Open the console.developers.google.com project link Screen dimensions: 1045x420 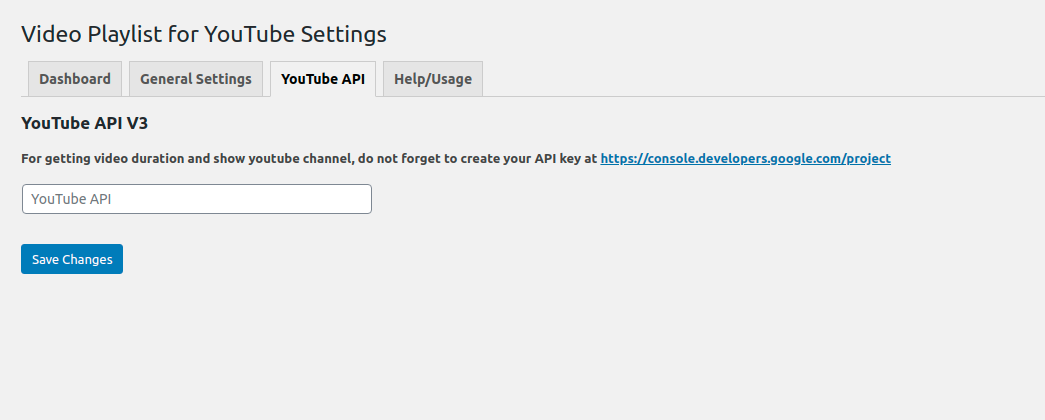pos(745,158)
